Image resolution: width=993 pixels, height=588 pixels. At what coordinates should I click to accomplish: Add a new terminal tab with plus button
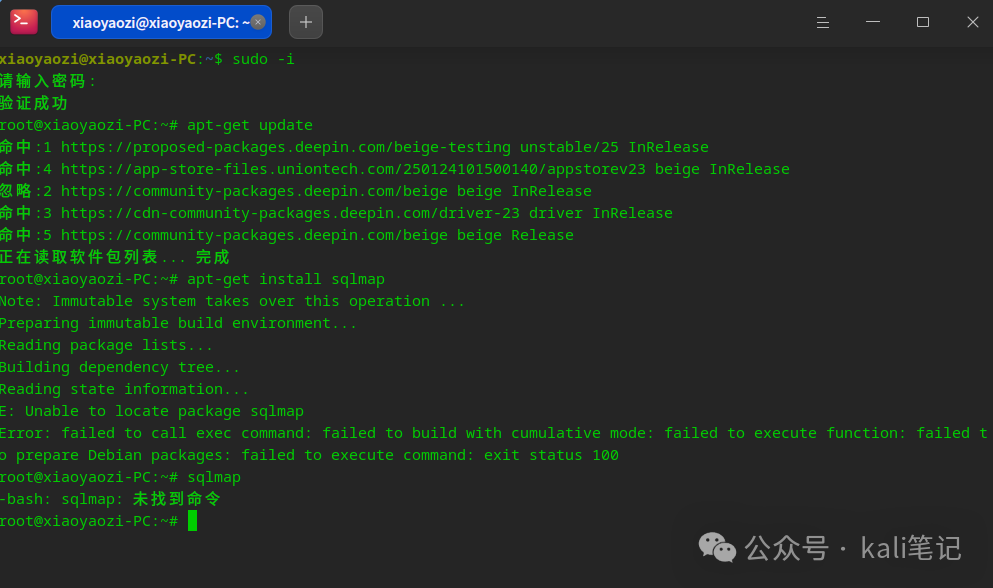(306, 22)
